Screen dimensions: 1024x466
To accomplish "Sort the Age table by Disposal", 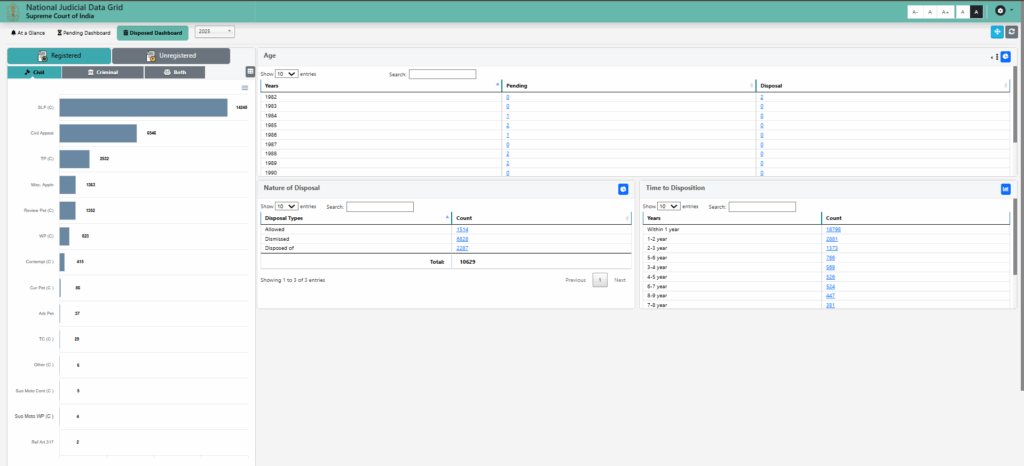I will point(883,85).
